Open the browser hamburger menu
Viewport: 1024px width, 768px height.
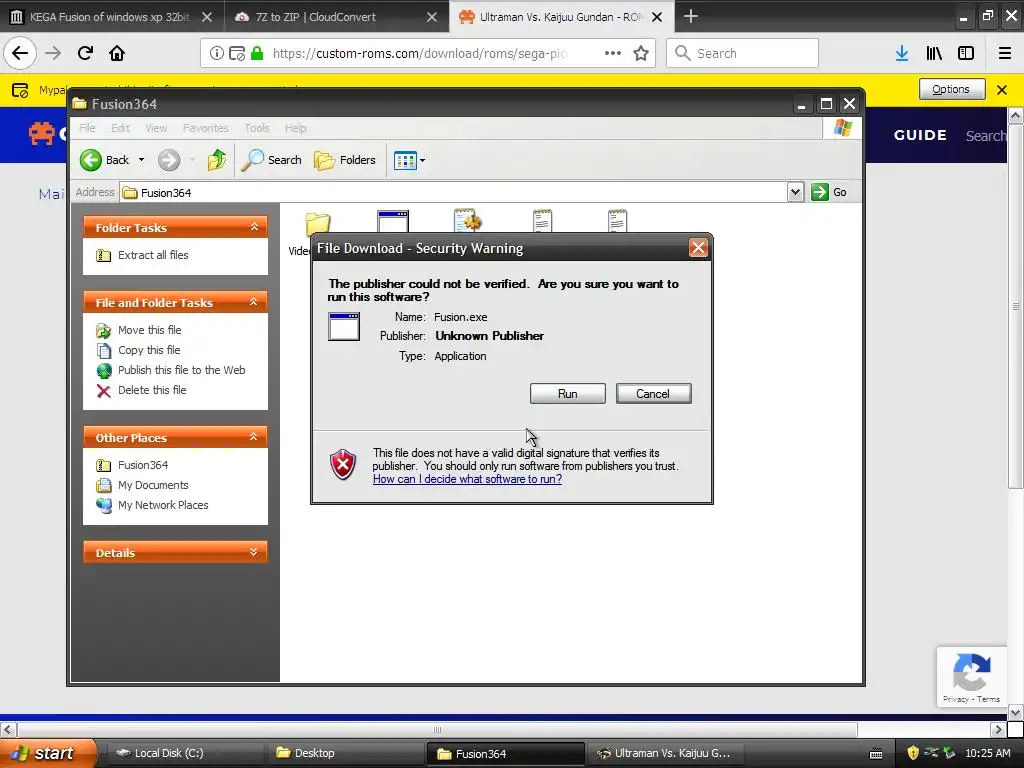pos(1004,53)
